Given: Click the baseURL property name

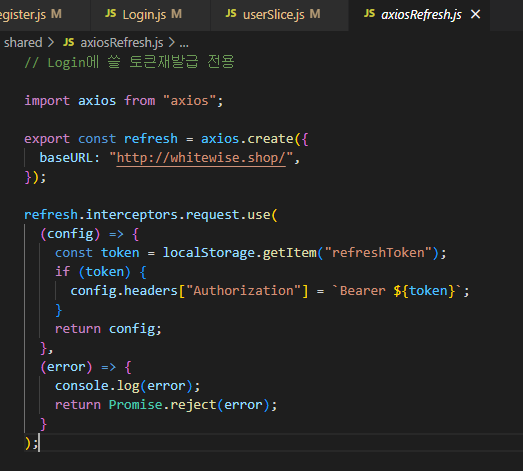Looking at the screenshot, I should [66, 158].
